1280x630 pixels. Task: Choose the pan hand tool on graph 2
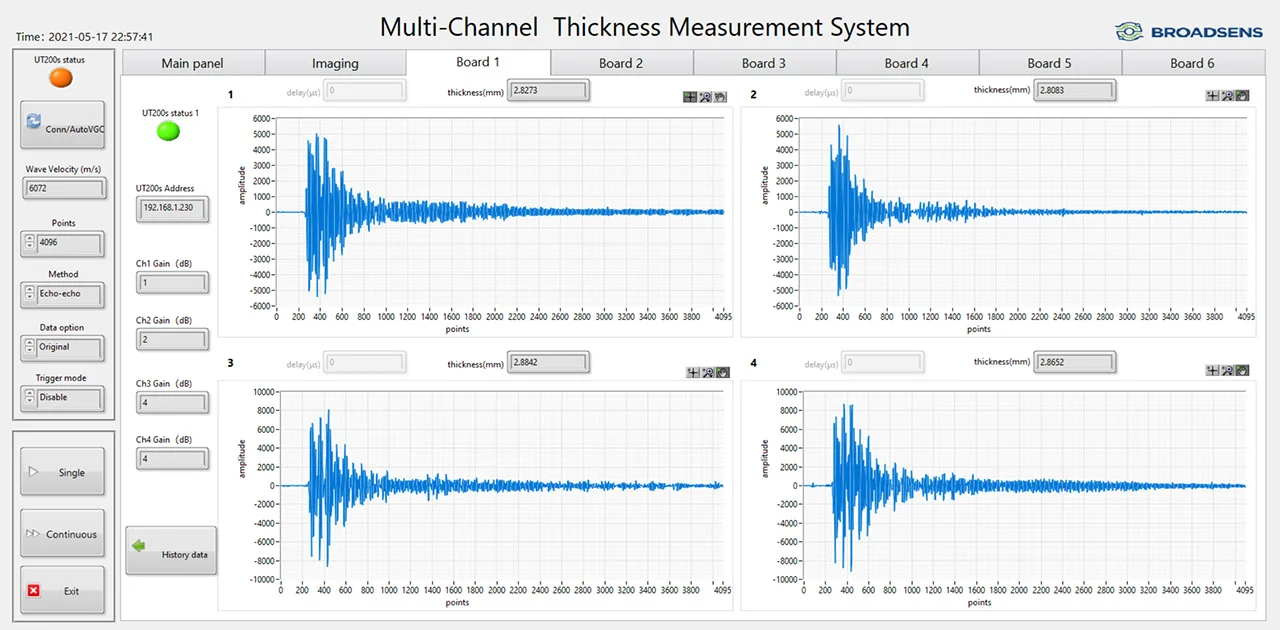(1242, 96)
